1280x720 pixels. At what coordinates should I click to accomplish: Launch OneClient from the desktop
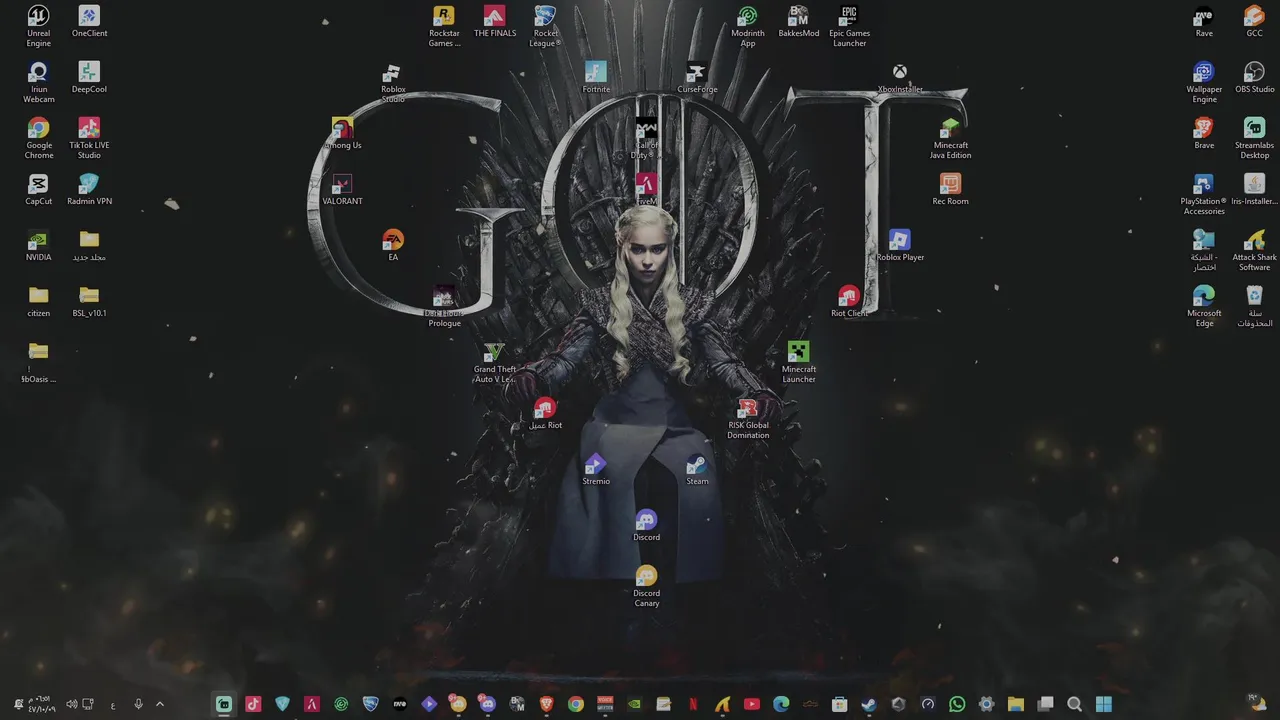(x=89, y=21)
